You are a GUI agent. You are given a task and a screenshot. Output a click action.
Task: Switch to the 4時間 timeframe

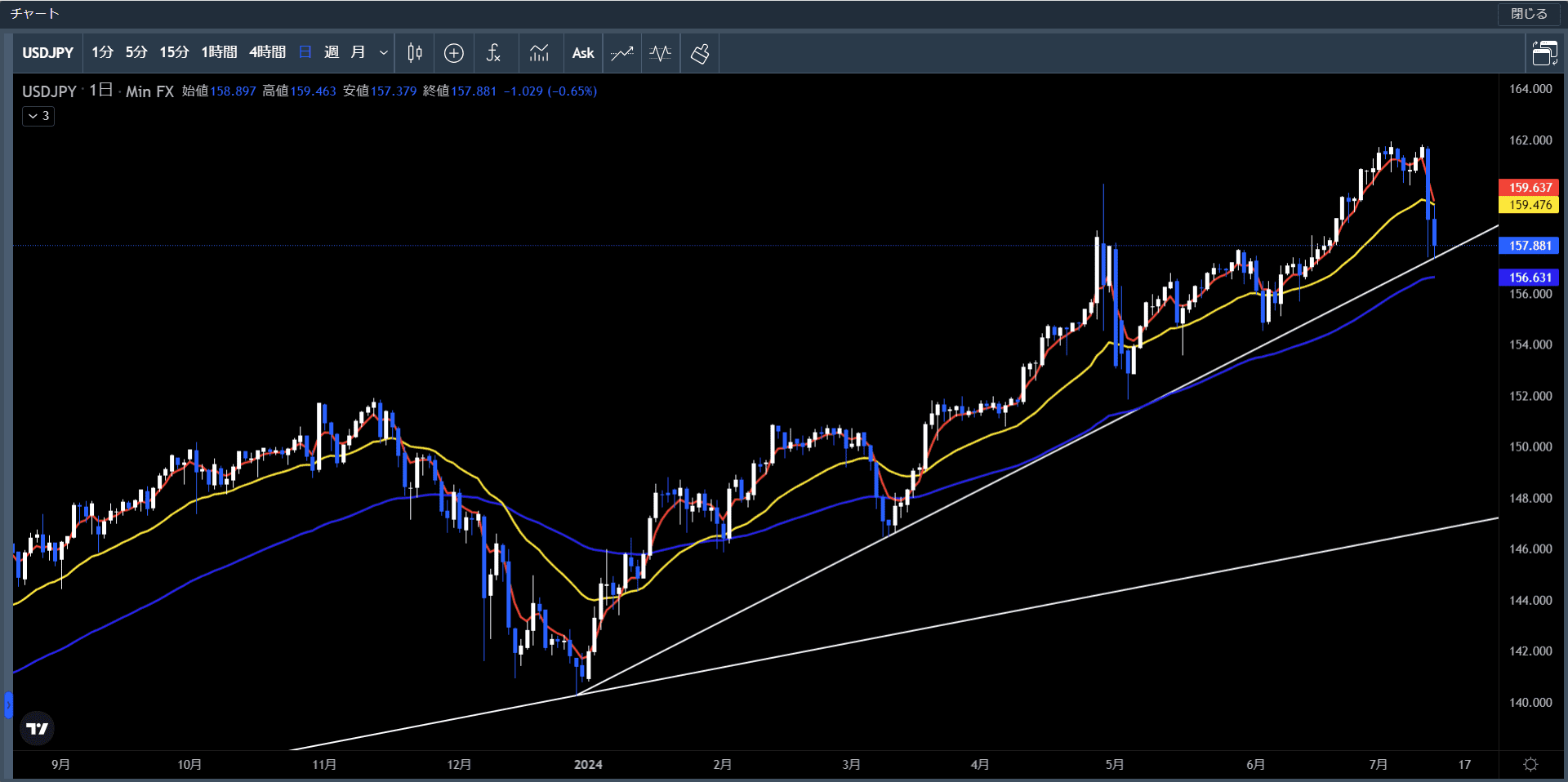click(268, 53)
